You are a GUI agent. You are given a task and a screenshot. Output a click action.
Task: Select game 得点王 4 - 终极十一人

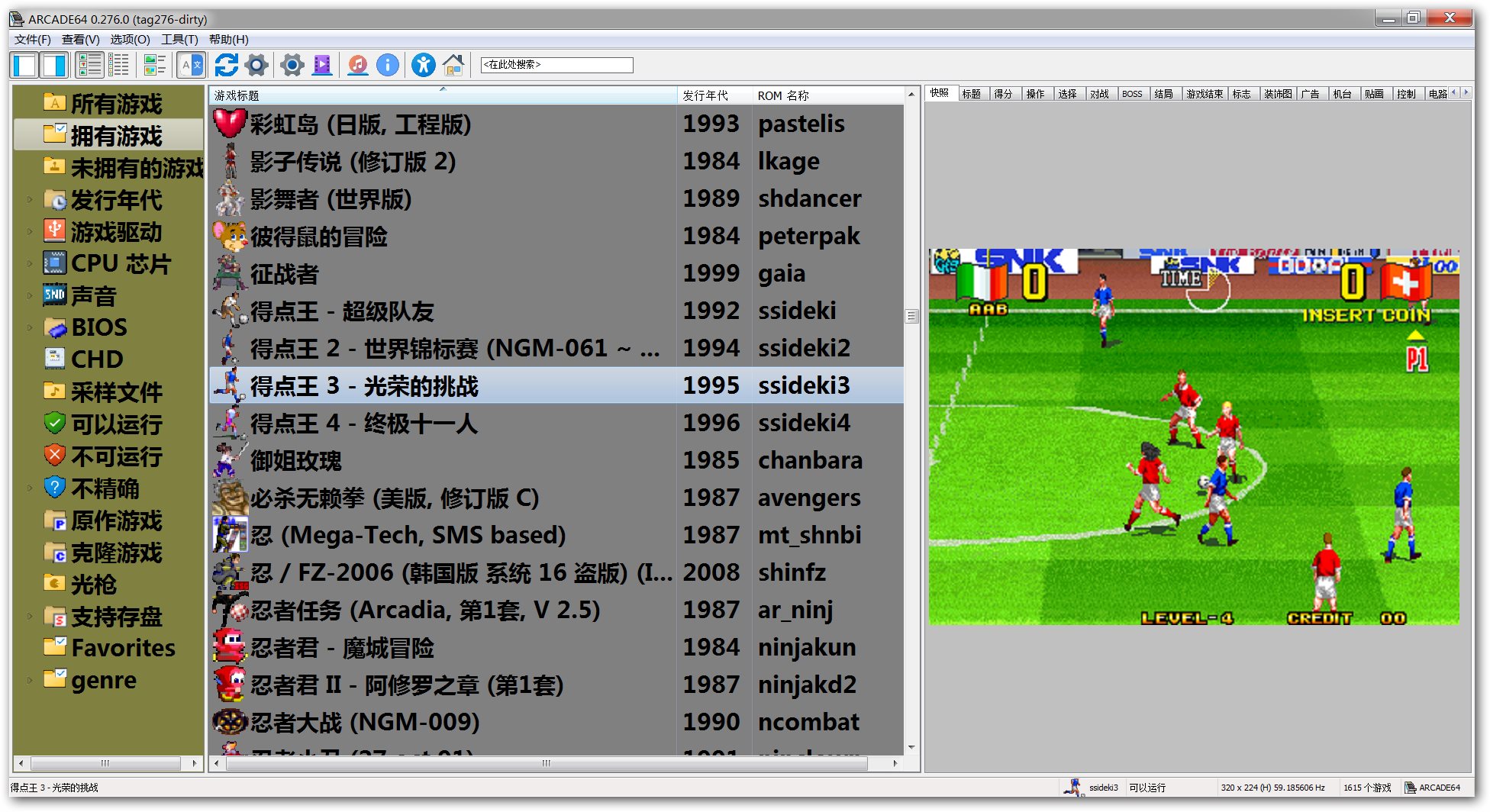pos(556,423)
